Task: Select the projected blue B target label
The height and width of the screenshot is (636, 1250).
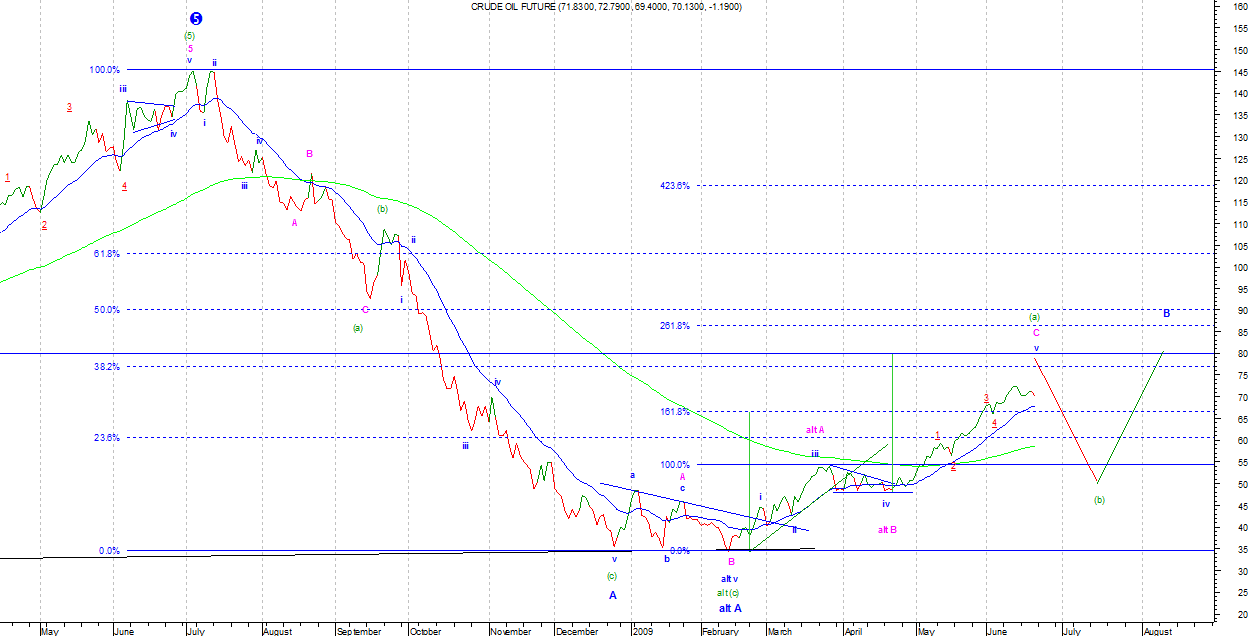Action: [x=1166, y=313]
